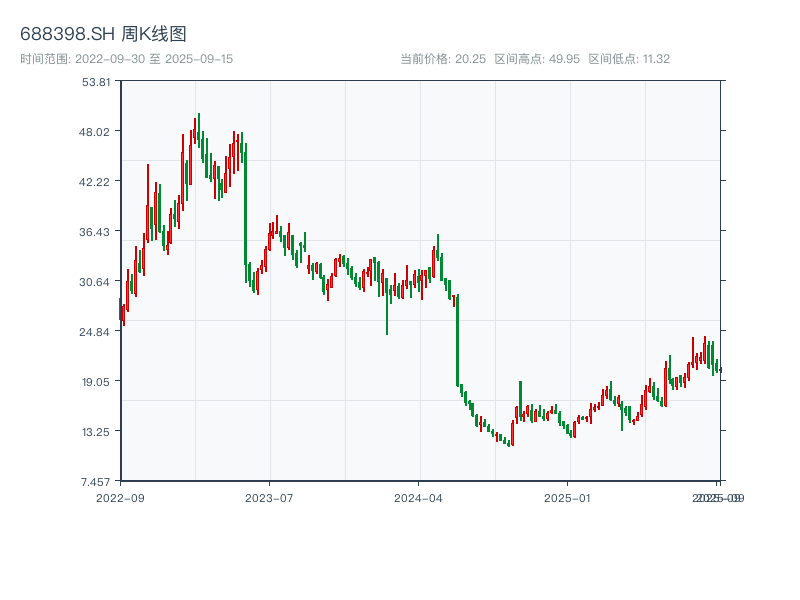Click the y-axis label 24.84
This screenshot has width=800, height=600.
94,332
